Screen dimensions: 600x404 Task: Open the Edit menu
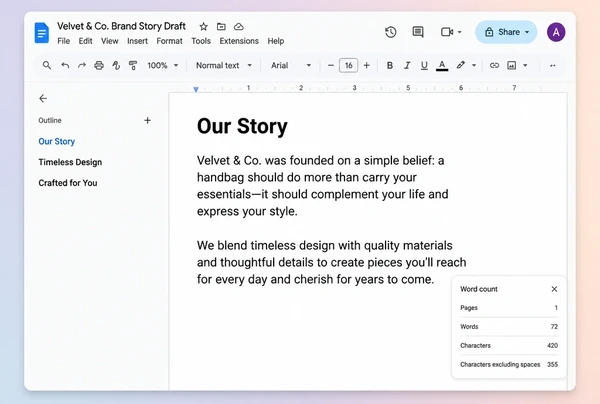point(85,41)
